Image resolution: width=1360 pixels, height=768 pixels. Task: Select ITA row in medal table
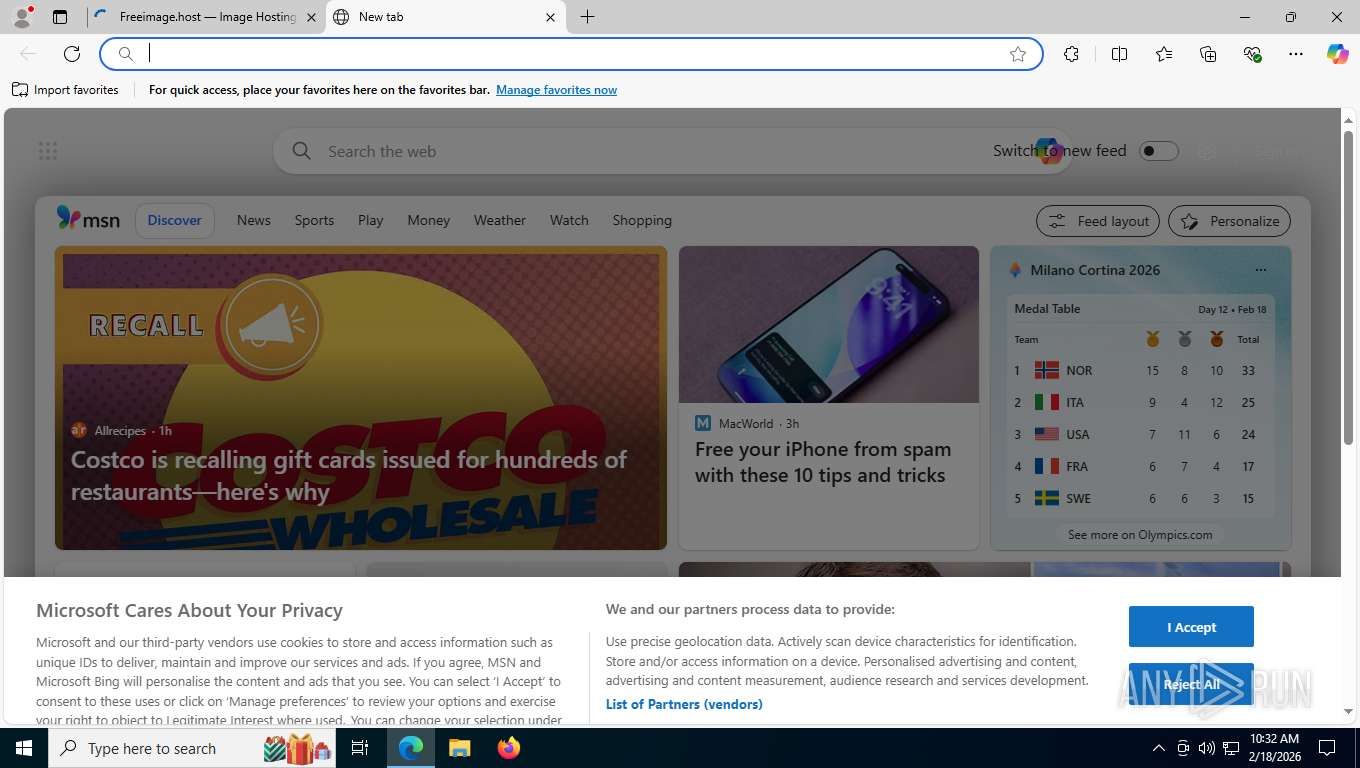(x=1138, y=402)
